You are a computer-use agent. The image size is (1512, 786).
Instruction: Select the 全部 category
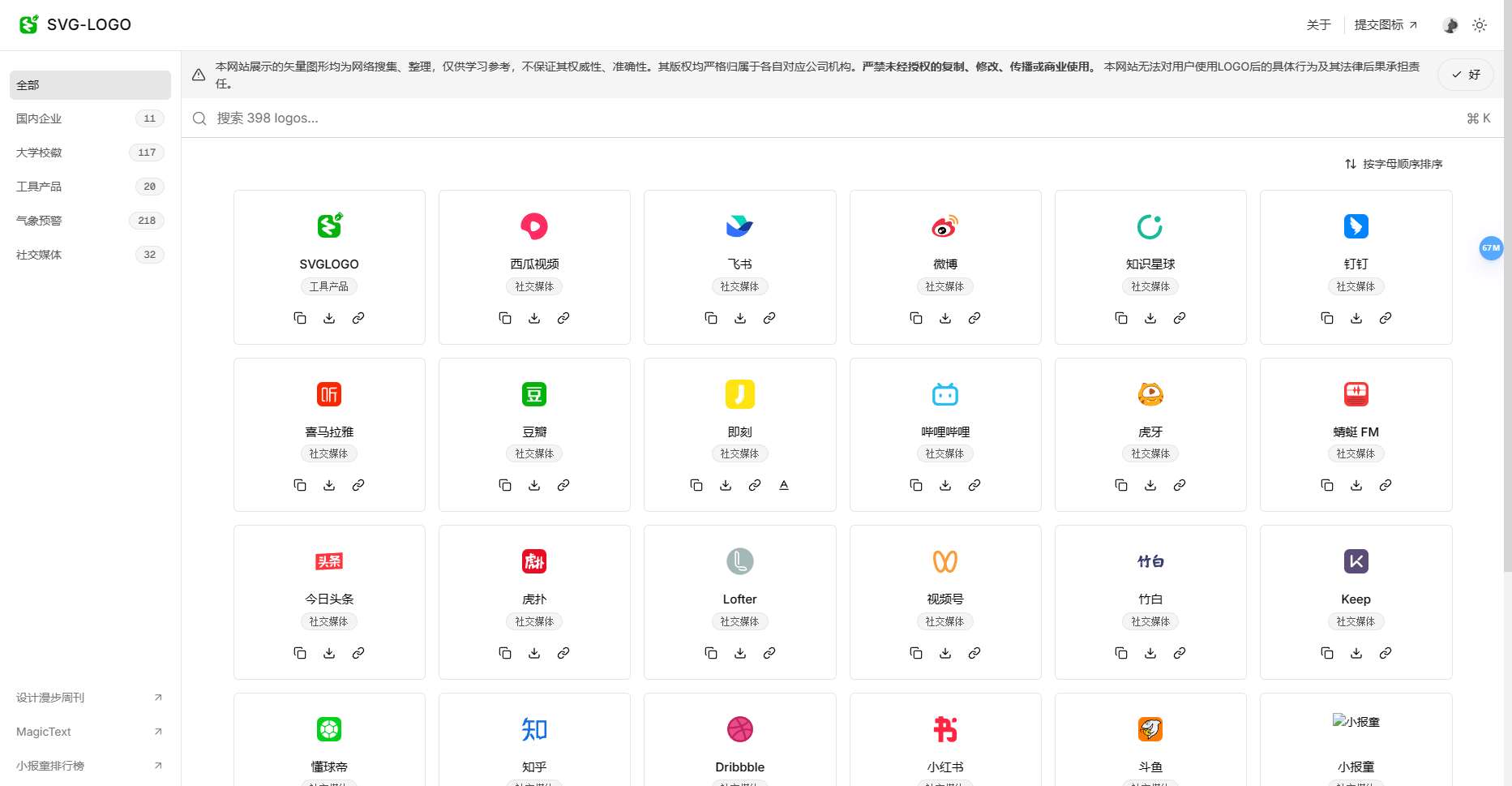90,85
